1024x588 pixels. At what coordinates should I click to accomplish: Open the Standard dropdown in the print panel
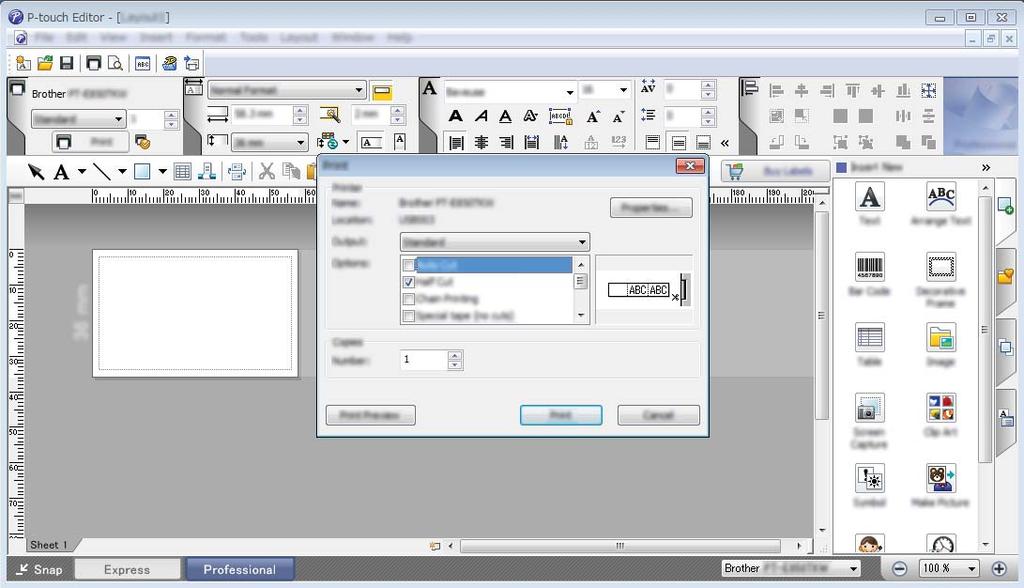click(78, 119)
